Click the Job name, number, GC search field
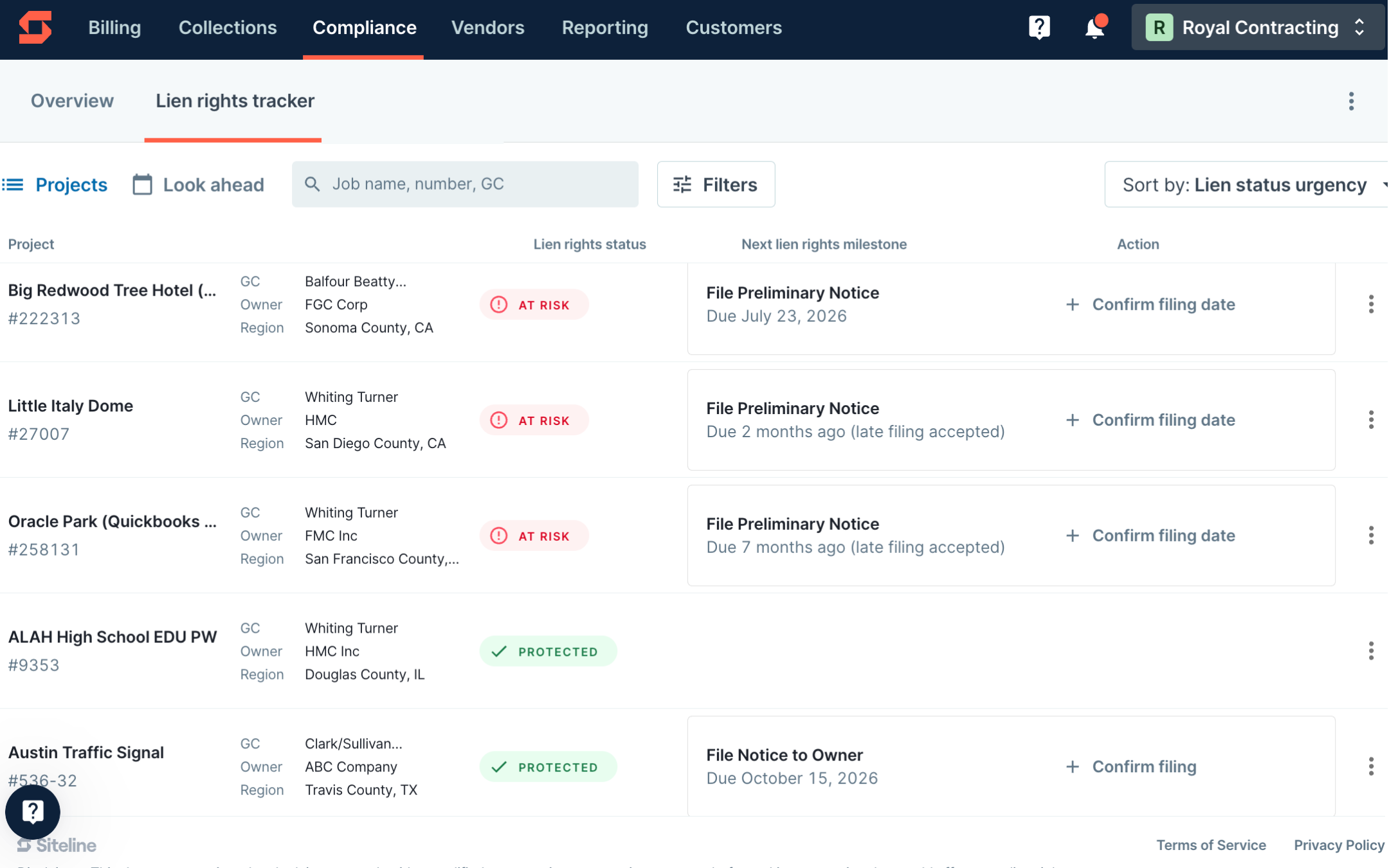The height and width of the screenshot is (868, 1389). point(465,185)
